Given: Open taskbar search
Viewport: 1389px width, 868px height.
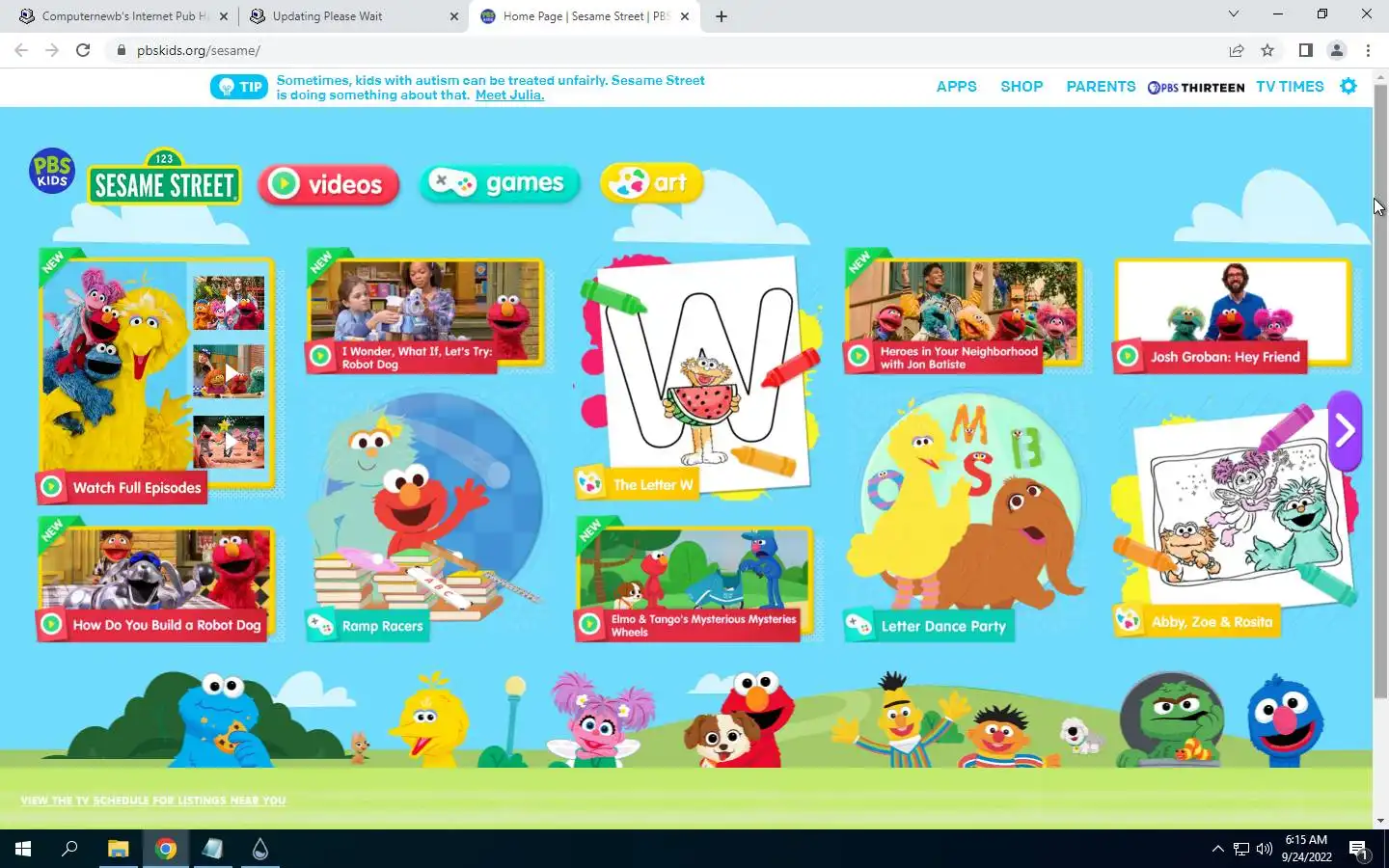Looking at the screenshot, I should 69,849.
